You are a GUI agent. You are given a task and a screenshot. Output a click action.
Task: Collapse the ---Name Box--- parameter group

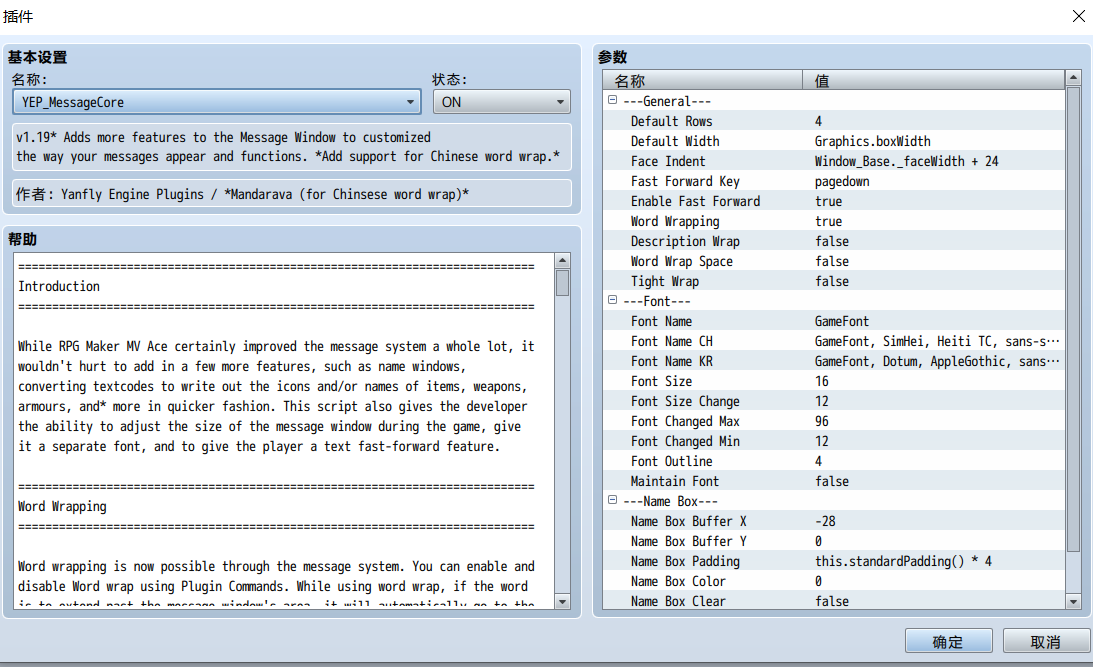coord(612,500)
